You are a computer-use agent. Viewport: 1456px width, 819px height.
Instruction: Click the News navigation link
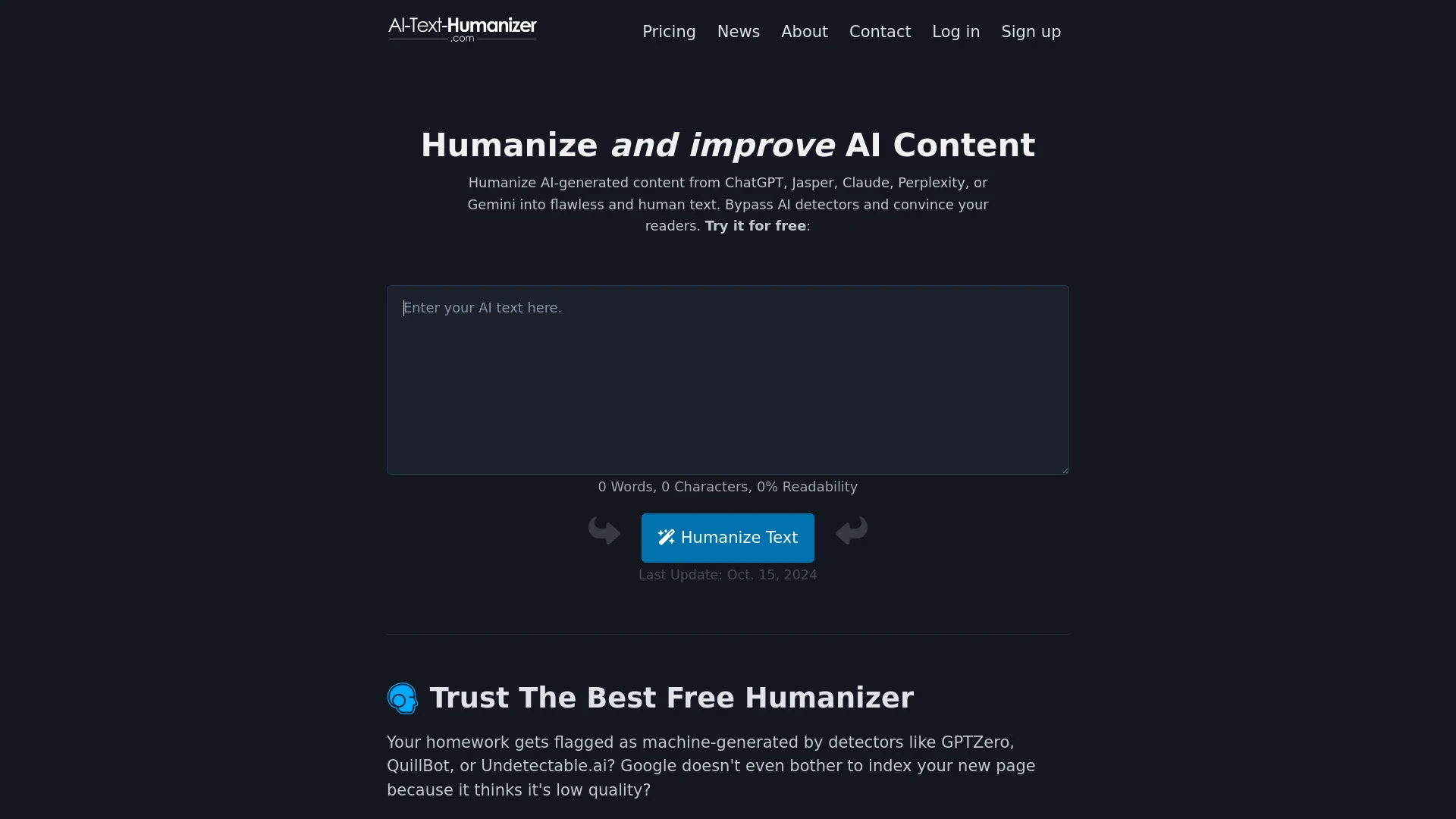click(738, 31)
